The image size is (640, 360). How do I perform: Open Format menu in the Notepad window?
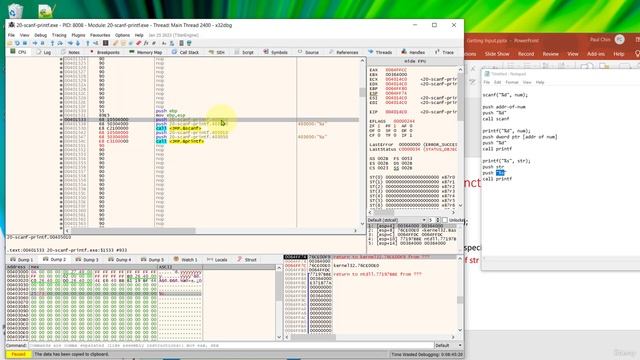click(x=512, y=82)
